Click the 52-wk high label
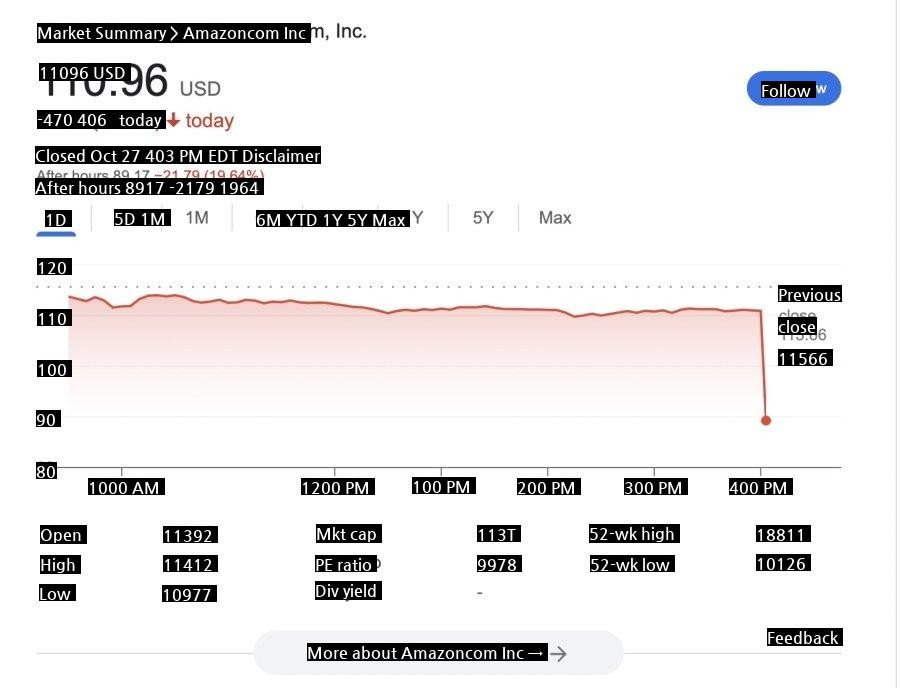 633,534
